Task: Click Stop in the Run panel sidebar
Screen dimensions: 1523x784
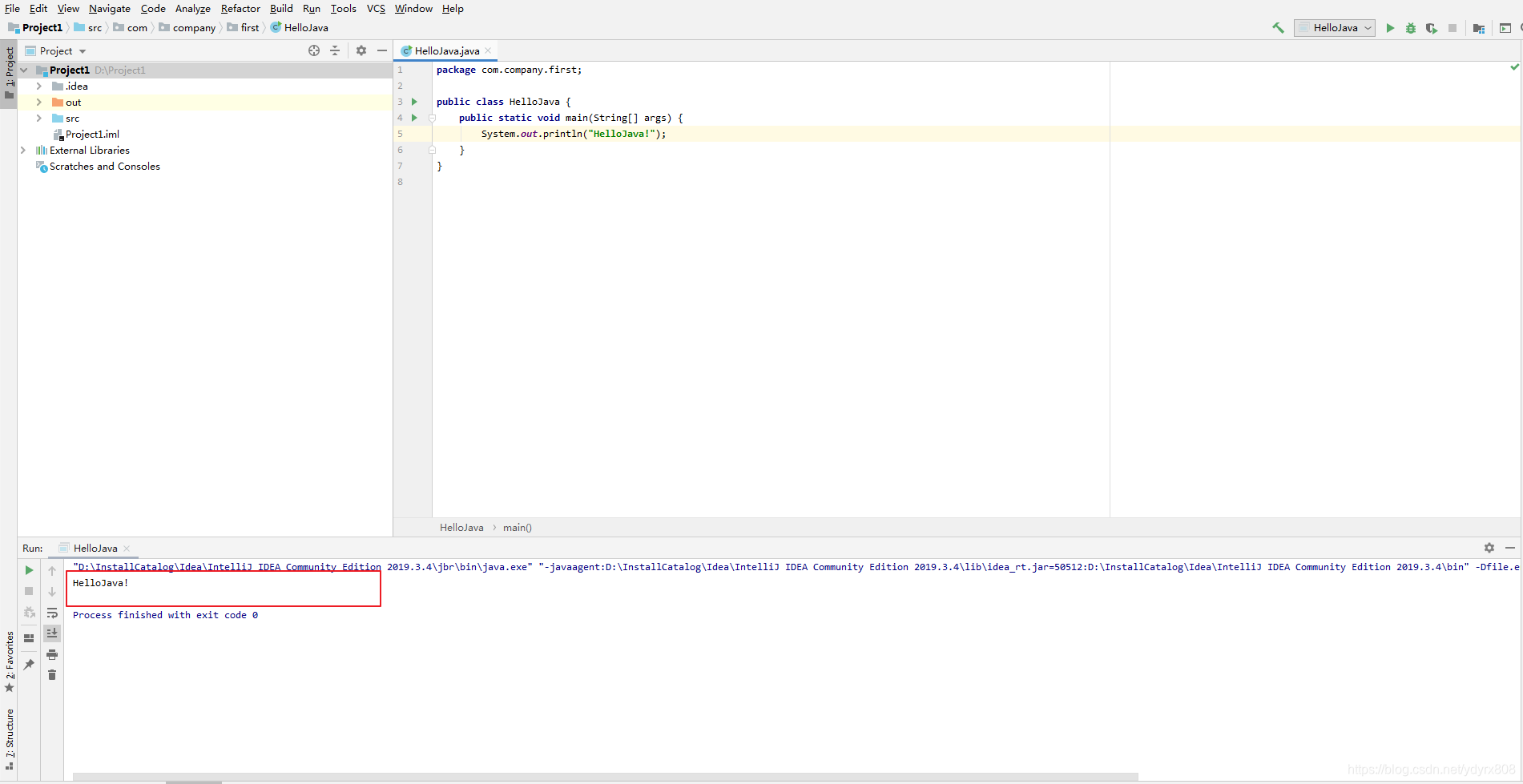Action: pyautogui.click(x=29, y=591)
